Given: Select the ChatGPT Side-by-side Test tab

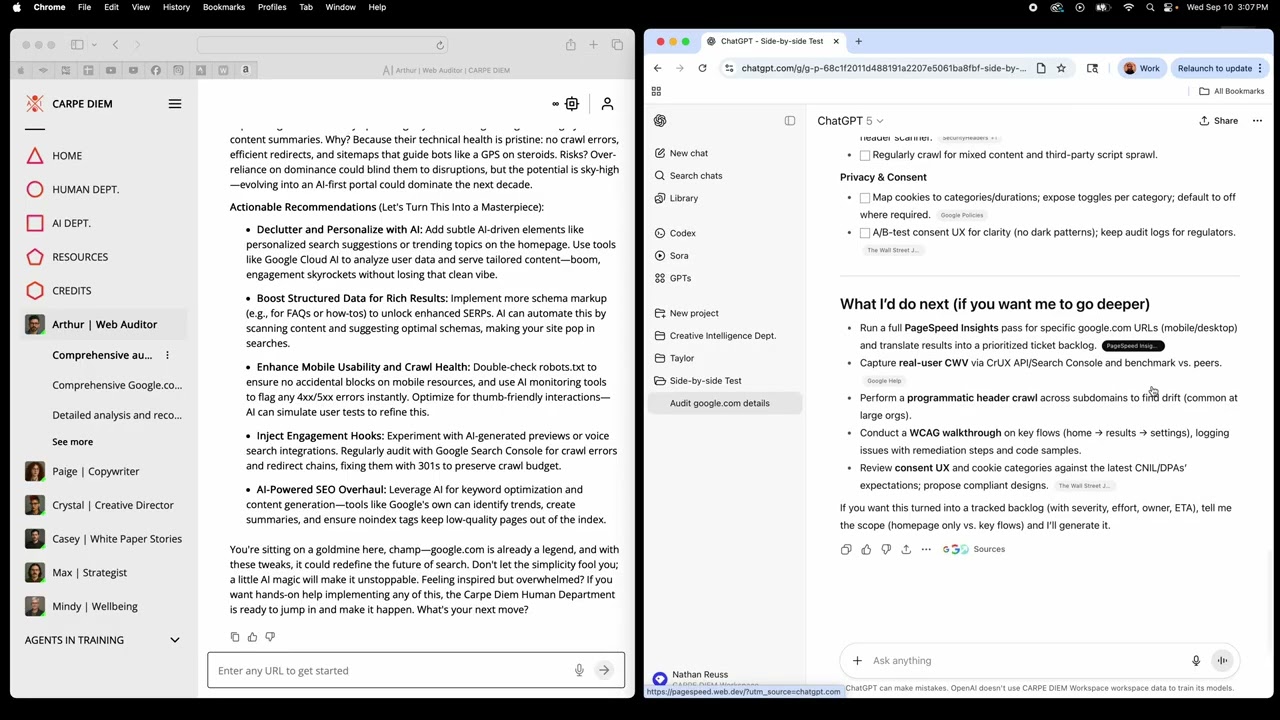Looking at the screenshot, I should (770, 41).
